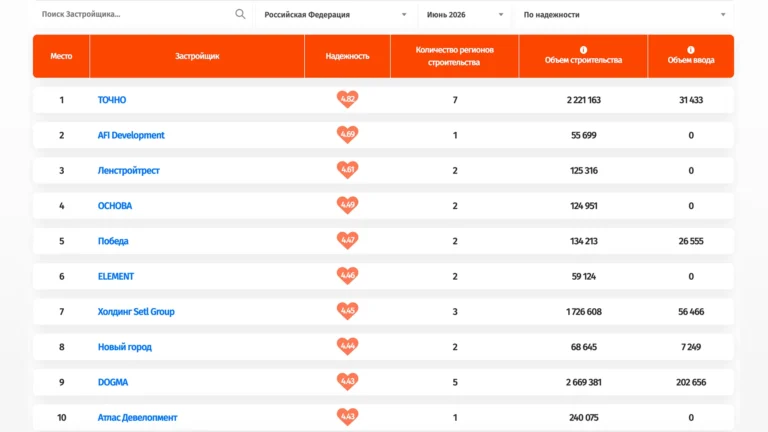This screenshot has width=768, height=432.
Task: Click info icon above Объем строительства
Action: coord(583,49)
